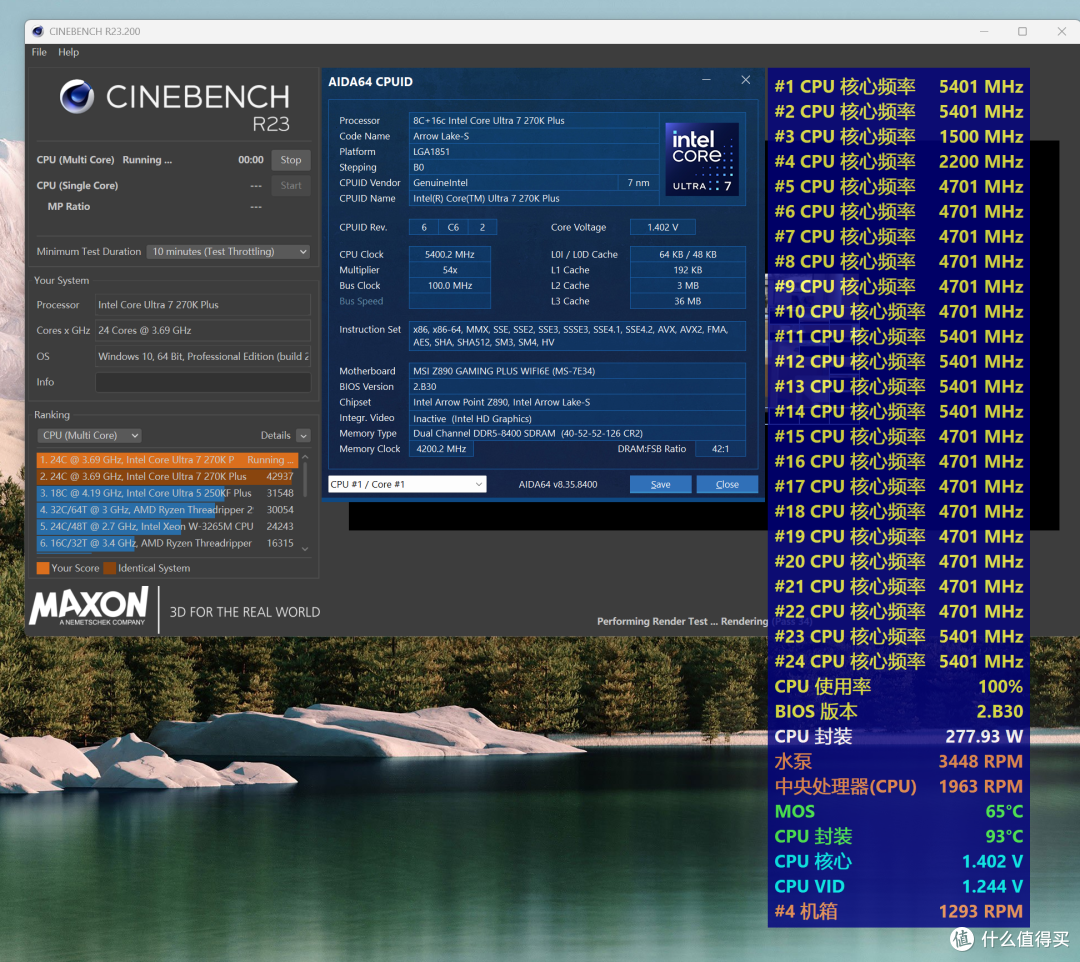Click the CPU 使用率 100% sensor row

tap(898, 687)
